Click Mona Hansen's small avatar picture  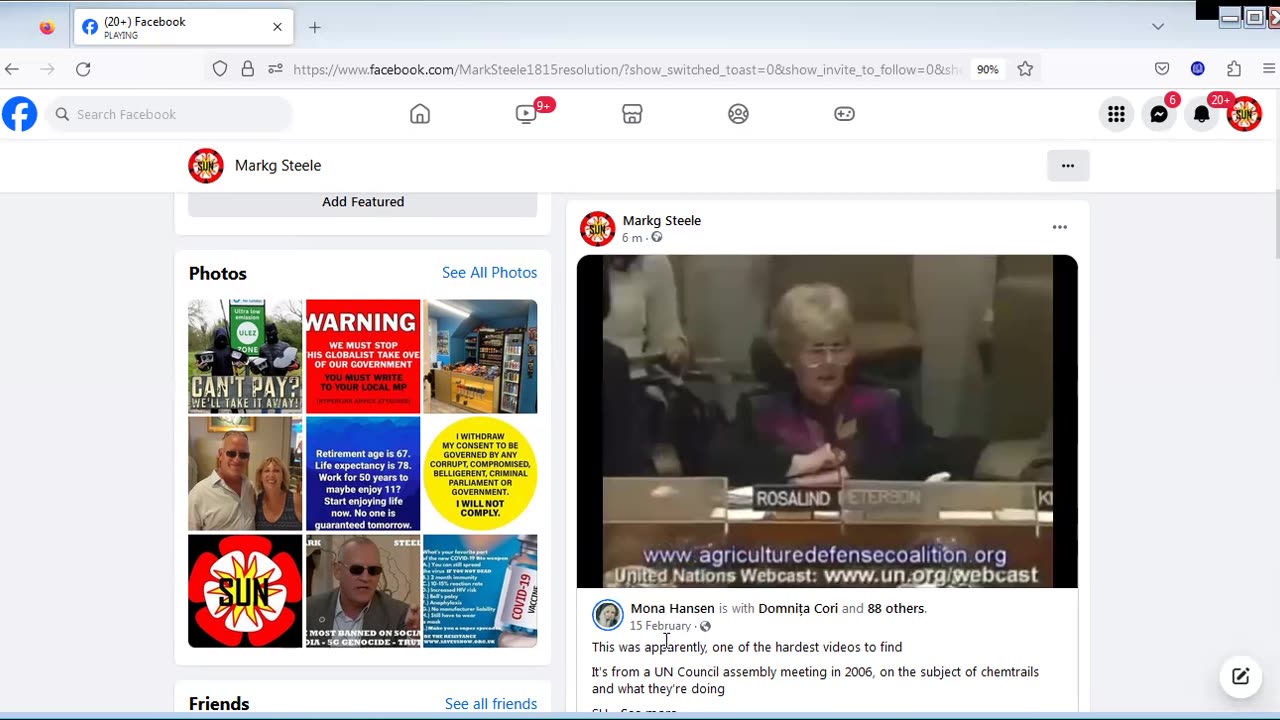coord(608,615)
